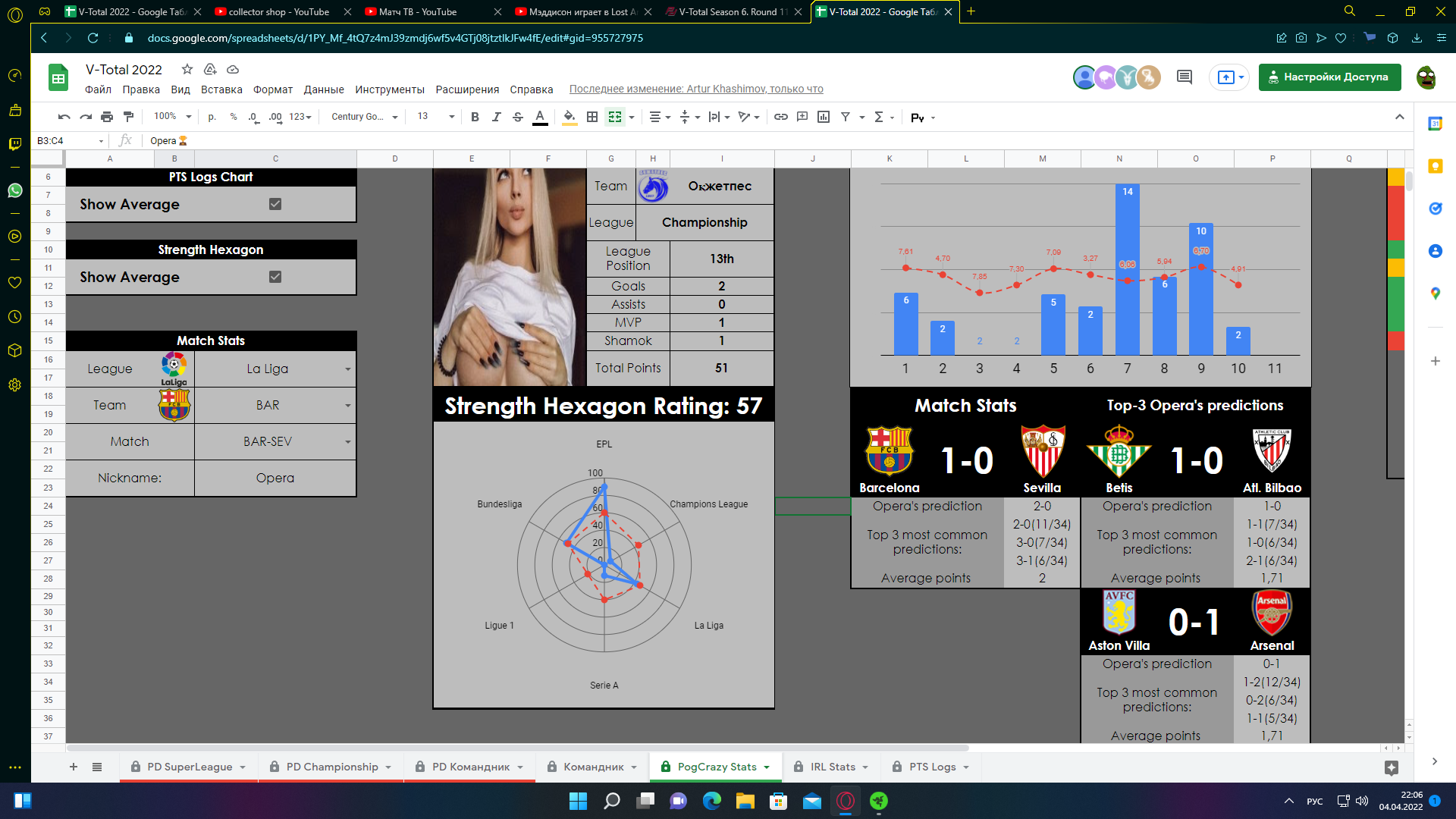Click the Настройки Доступа share button

tap(1329, 77)
